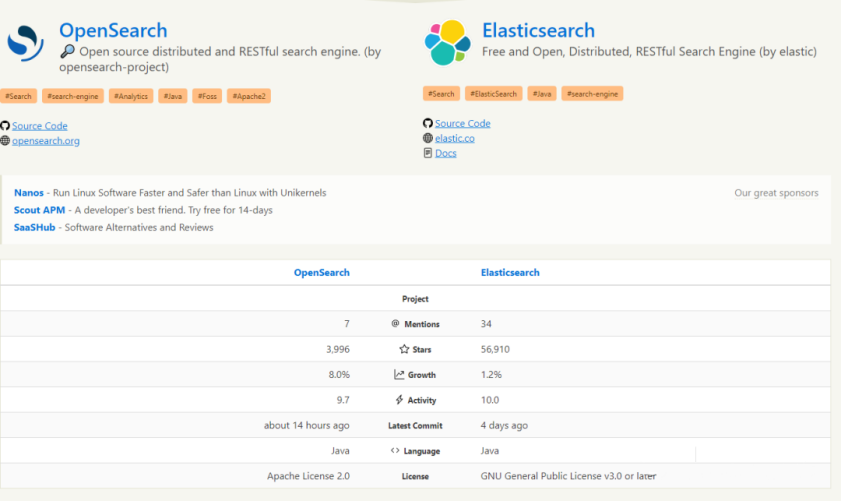
Task: Click the 'Our great sponsors' text
Action: [776, 193]
